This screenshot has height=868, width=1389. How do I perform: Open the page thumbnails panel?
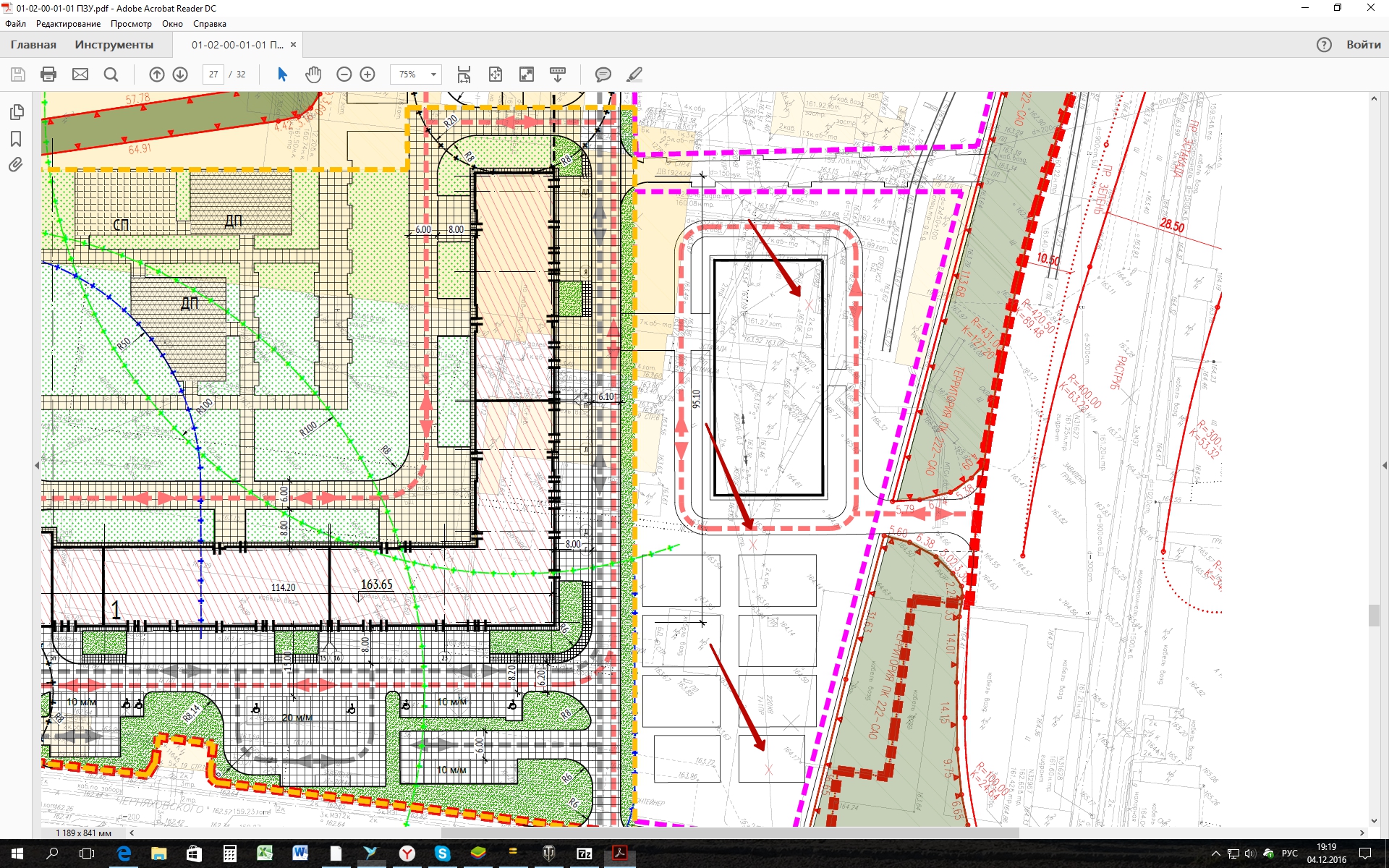[x=17, y=112]
